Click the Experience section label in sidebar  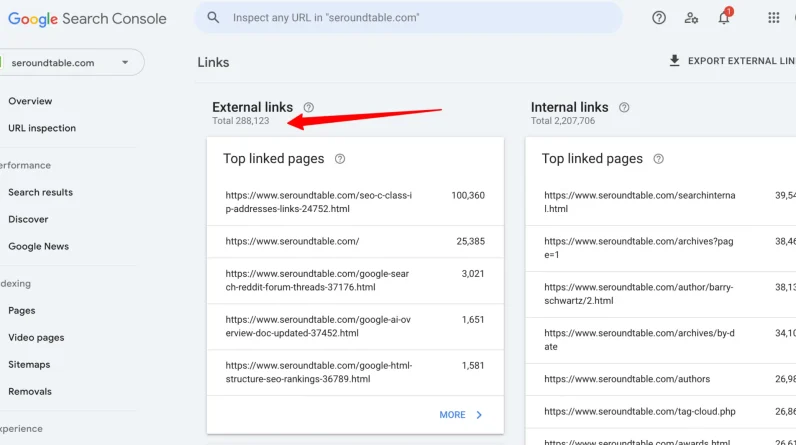(x=21, y=429)
